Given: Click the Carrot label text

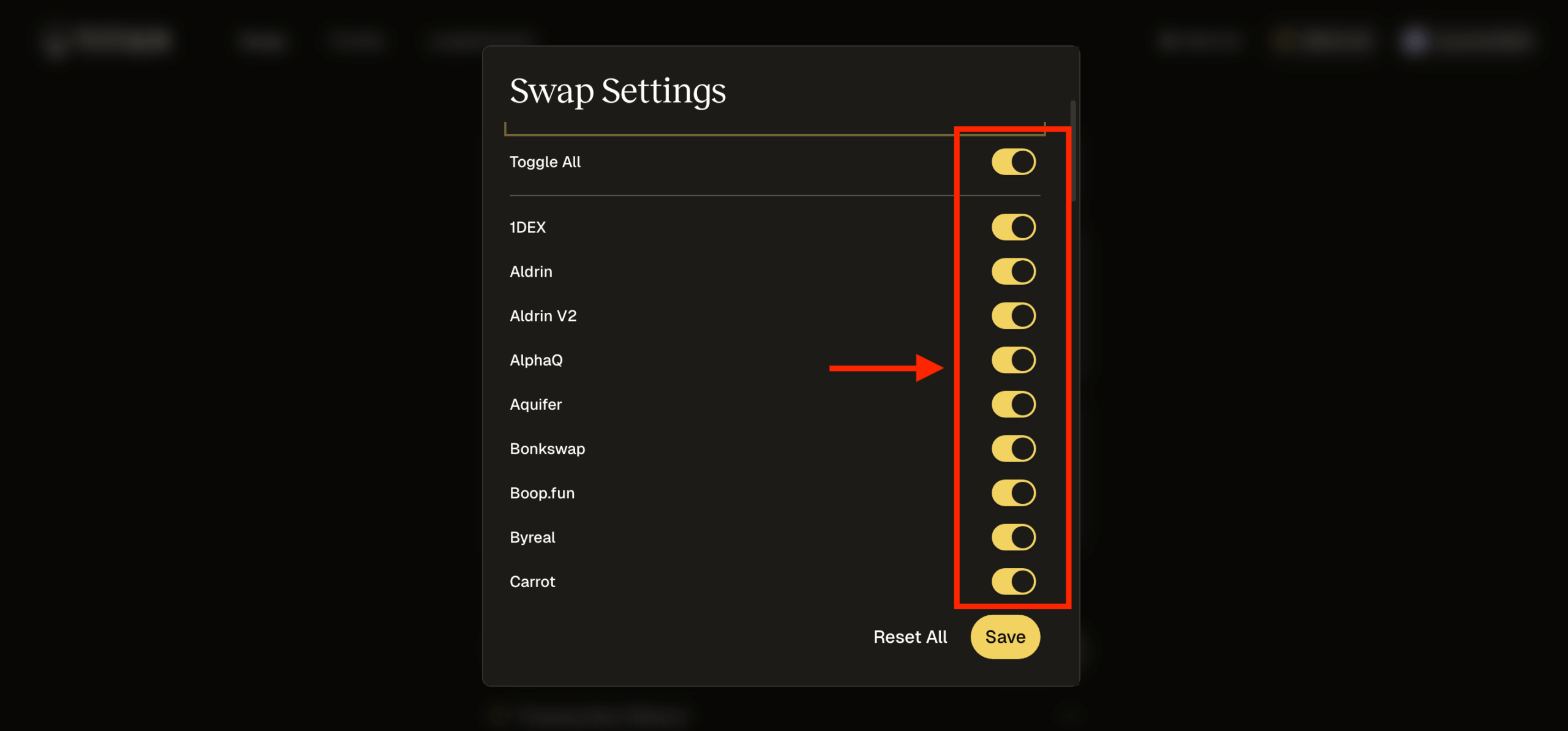Looking at the screenshot, I should (532, 582).
